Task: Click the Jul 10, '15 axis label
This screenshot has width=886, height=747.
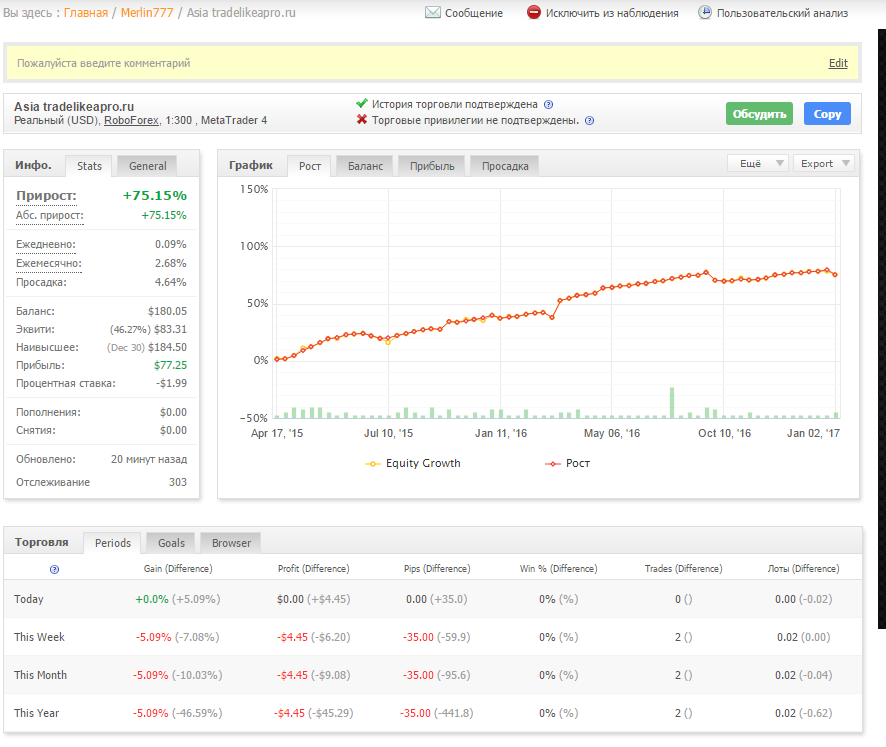Action: pyautogui.click(x=388, y=433)
